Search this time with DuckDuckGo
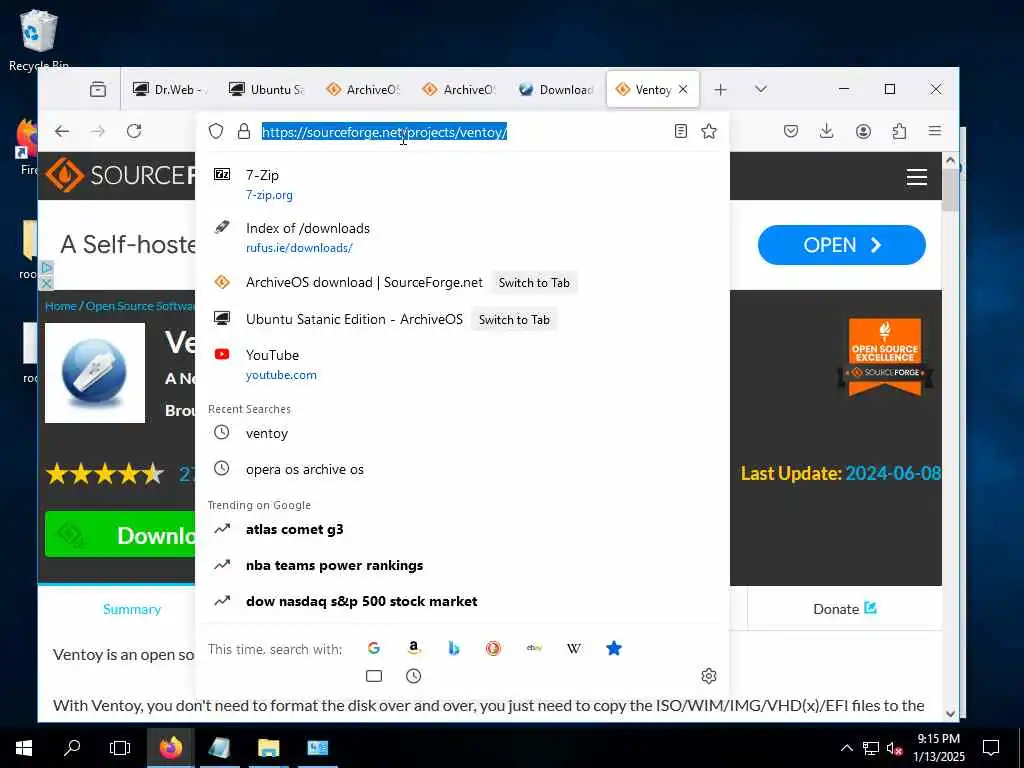Viewport: 1024px width, 768px height. [x=493, y=648]
